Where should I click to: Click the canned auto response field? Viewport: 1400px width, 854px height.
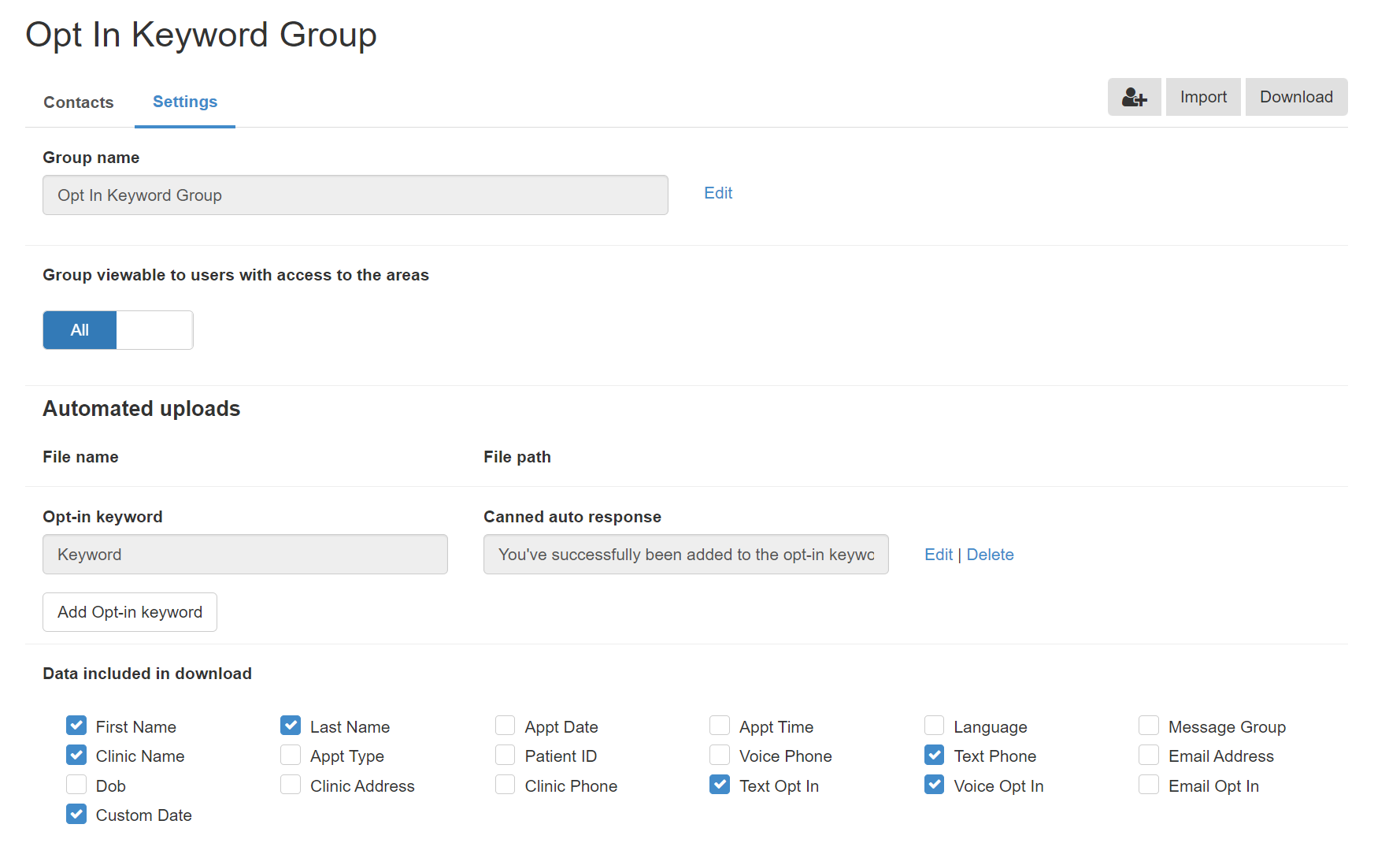click(x=686, y=555)
